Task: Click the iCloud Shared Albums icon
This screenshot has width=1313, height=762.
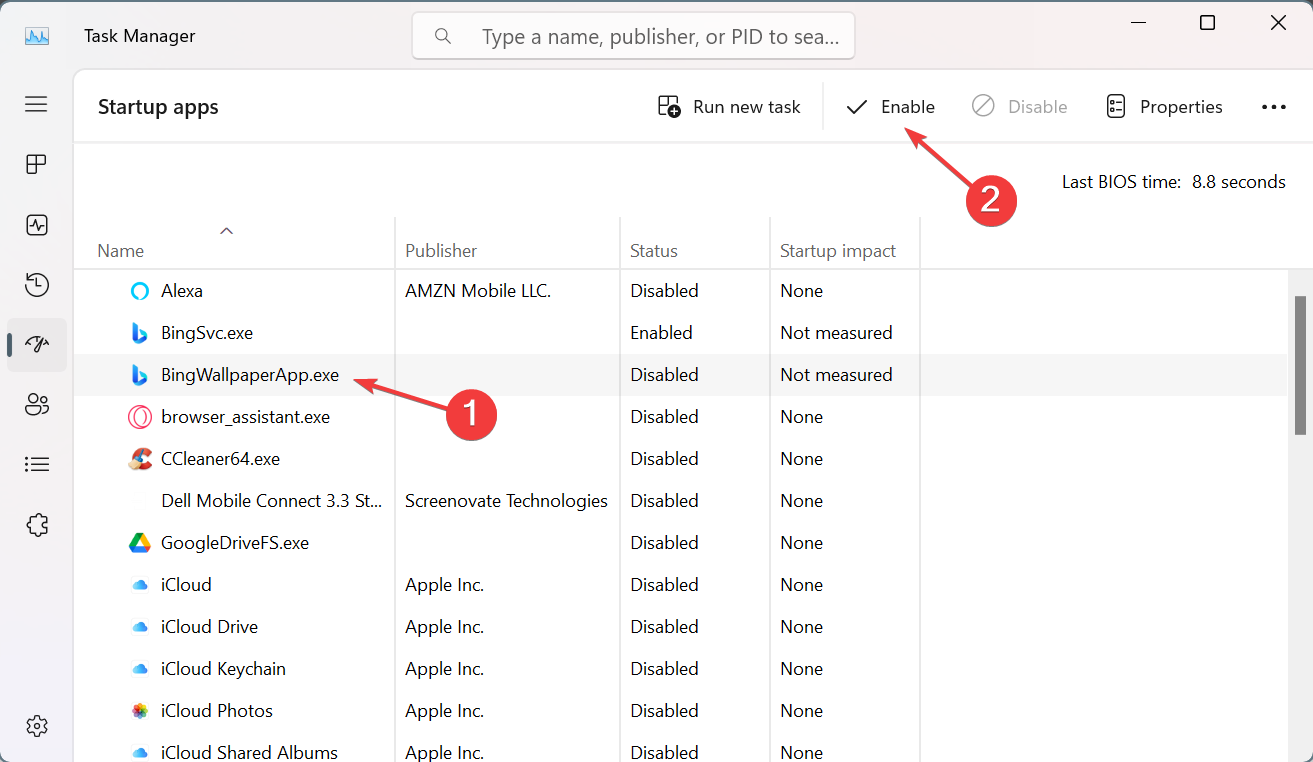Action: pyautogui.click(x=139, y=752)
